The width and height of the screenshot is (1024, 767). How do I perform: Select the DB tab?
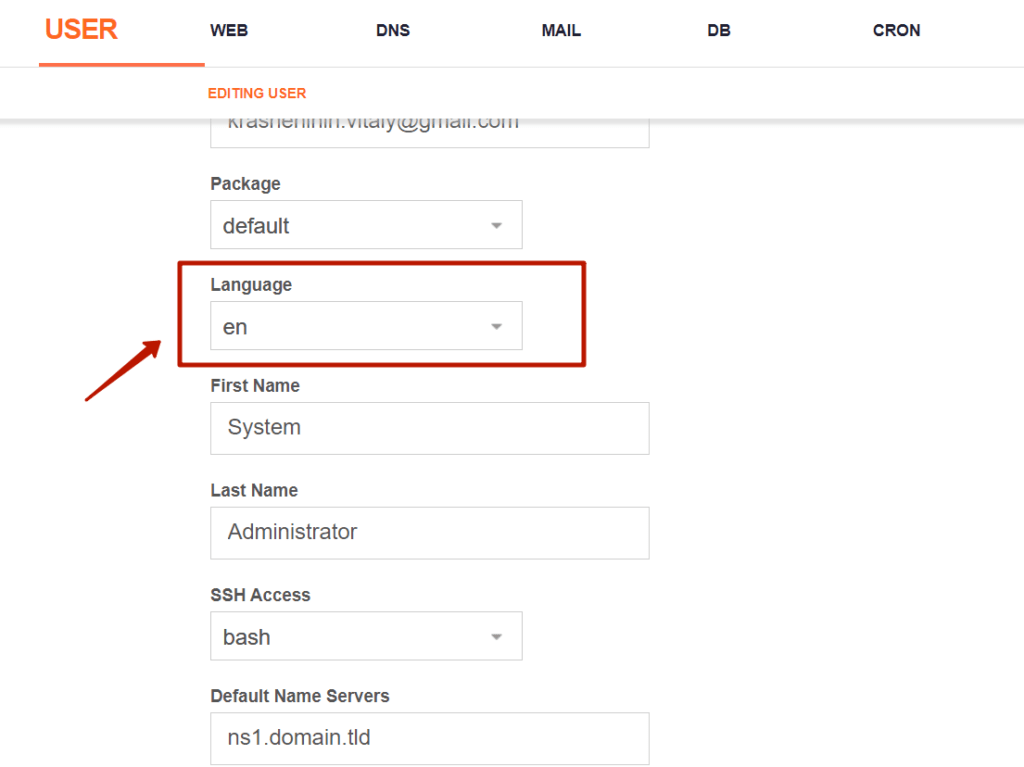tap(719, 31)
